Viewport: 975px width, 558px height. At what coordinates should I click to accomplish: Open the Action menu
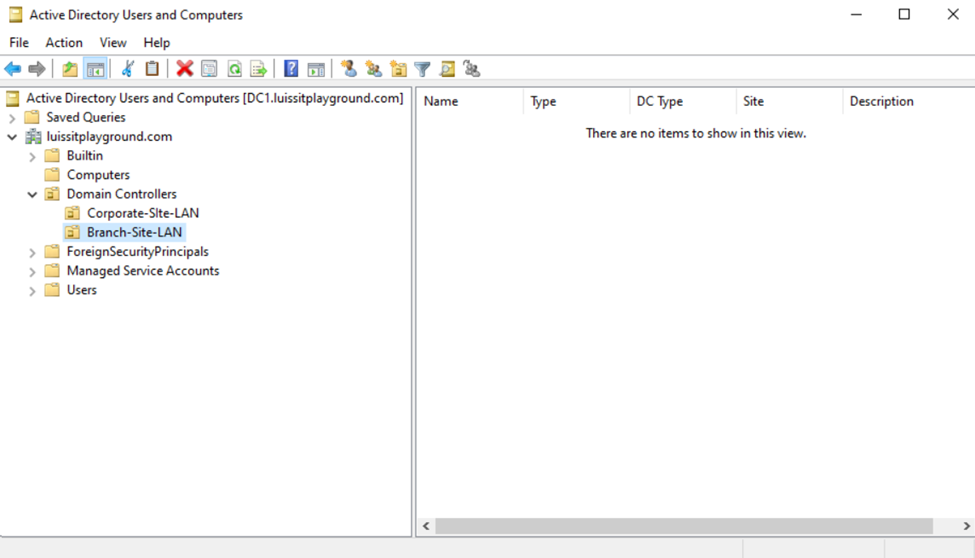pos(64,42)
